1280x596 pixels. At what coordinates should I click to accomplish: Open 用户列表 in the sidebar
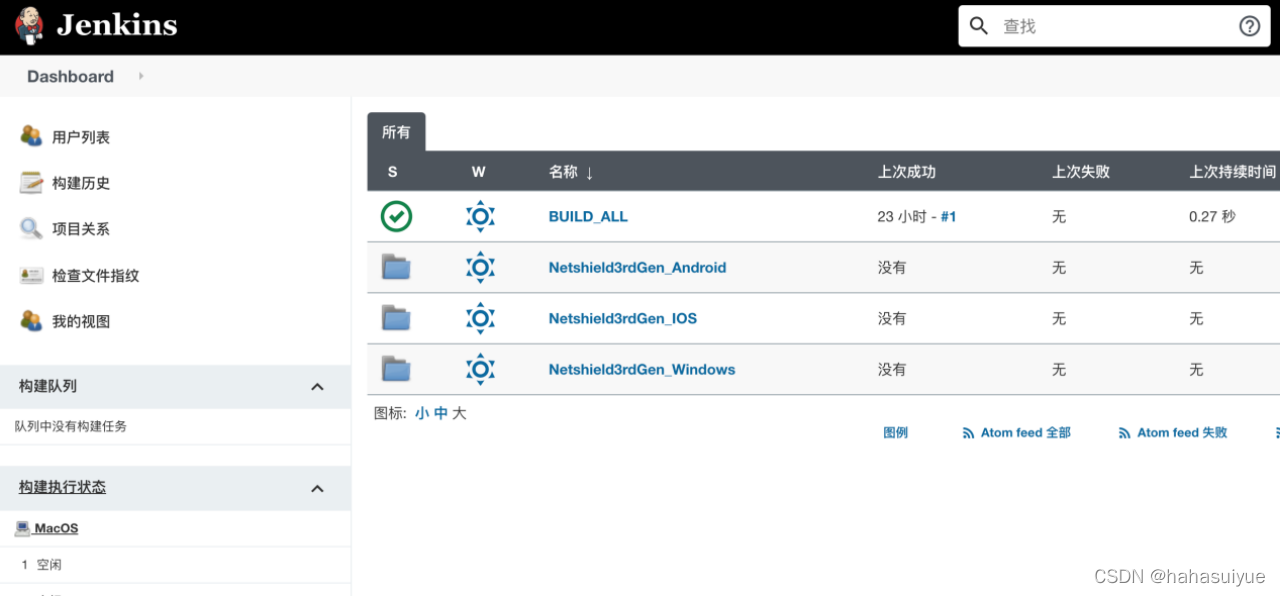point(81,137)
